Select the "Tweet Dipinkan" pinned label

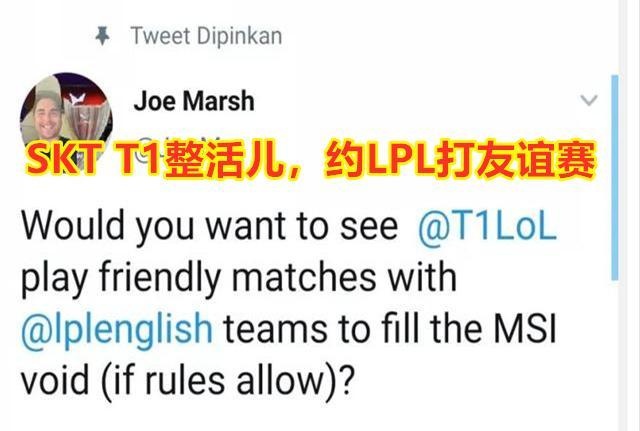206,36
